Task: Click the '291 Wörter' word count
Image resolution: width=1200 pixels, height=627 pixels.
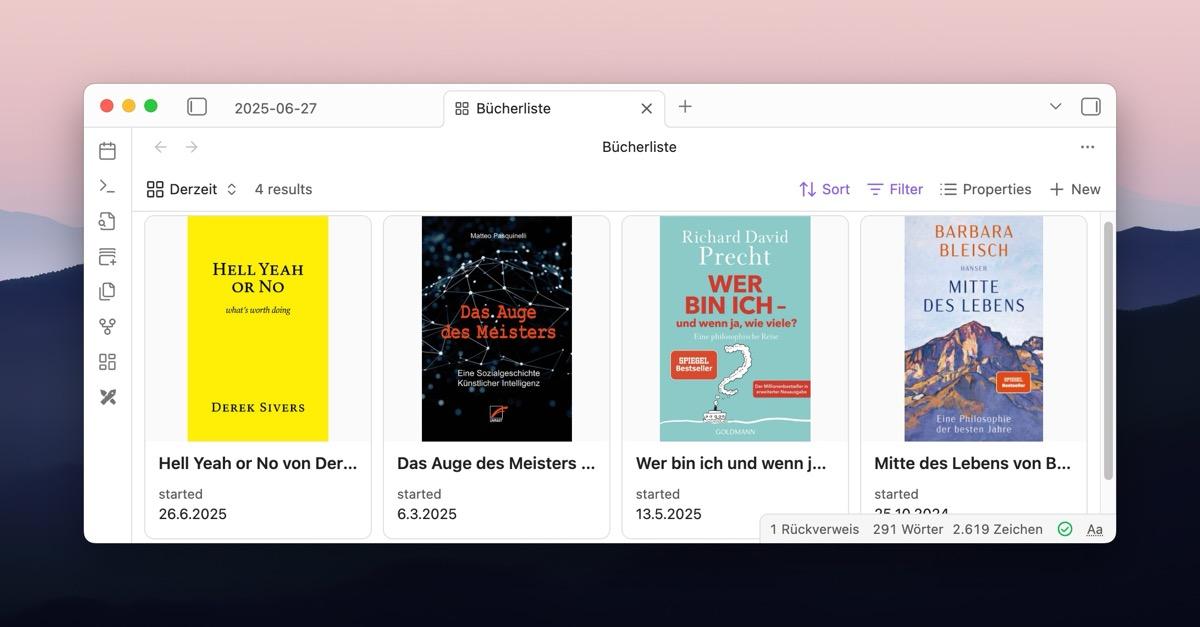Action: tap(908, 529)
